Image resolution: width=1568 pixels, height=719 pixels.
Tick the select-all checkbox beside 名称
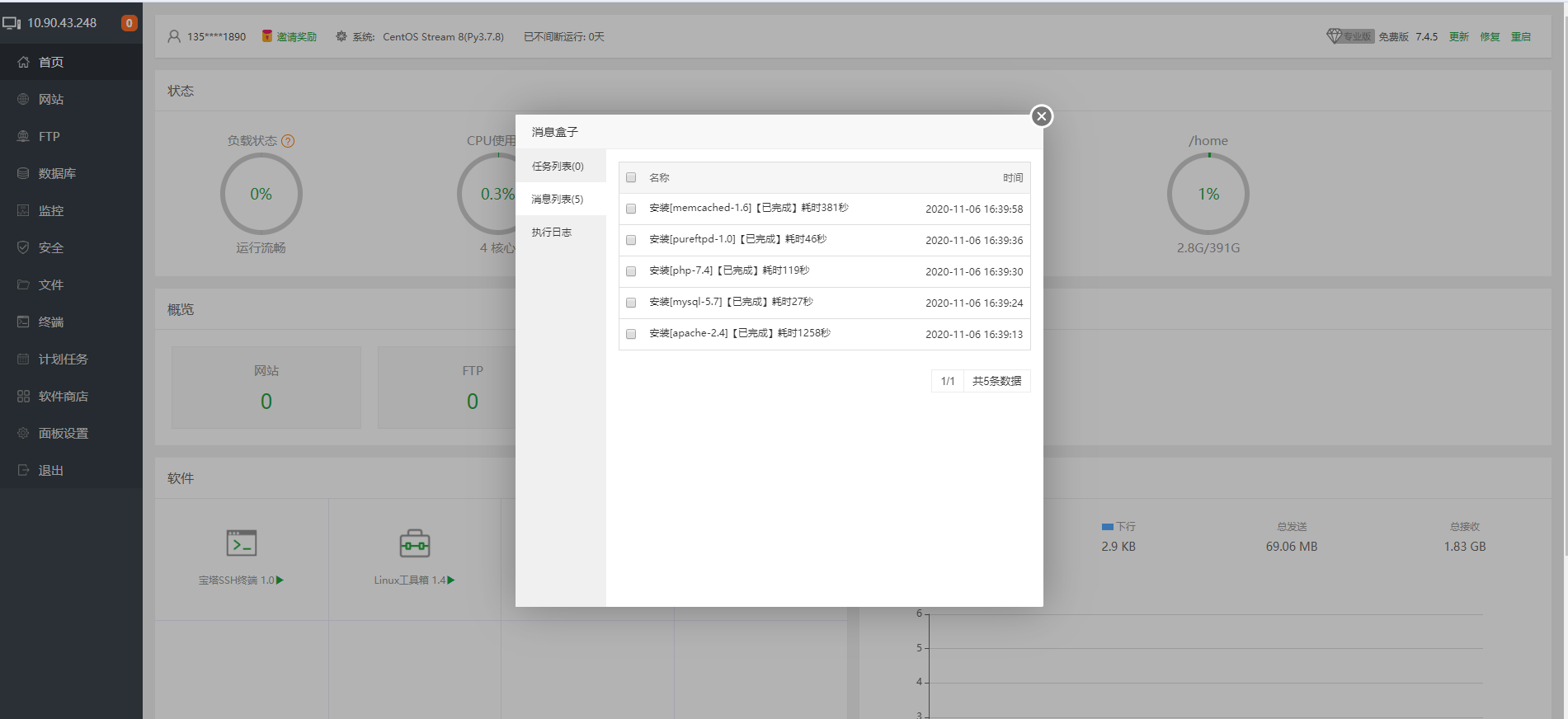click(631, 177)
